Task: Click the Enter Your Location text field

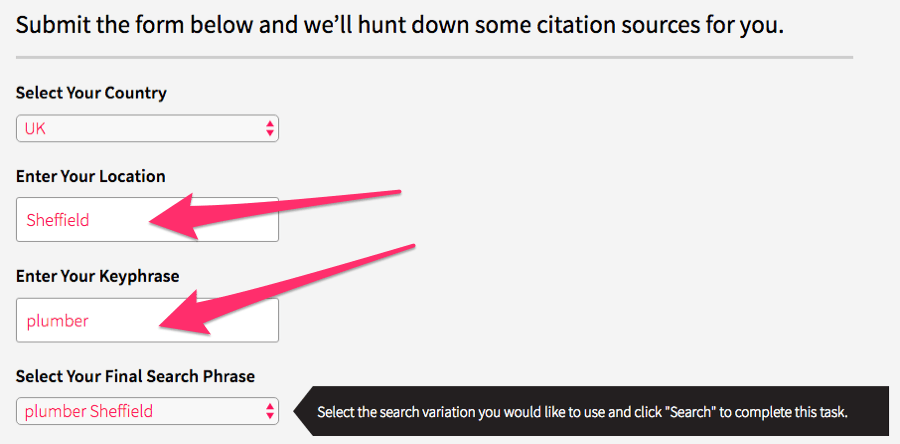Action: (x=147, y=219)
